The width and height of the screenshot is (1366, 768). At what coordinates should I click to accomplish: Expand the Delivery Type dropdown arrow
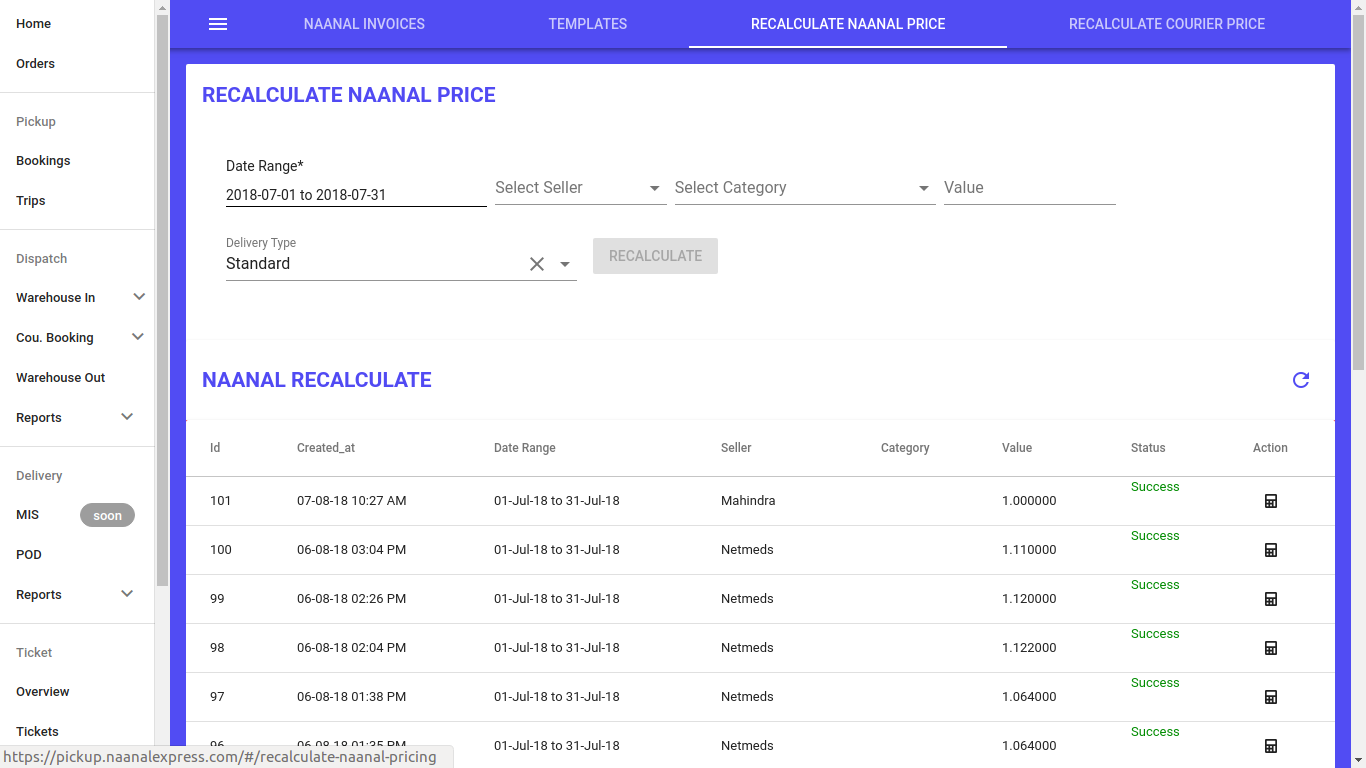[565, 264]
